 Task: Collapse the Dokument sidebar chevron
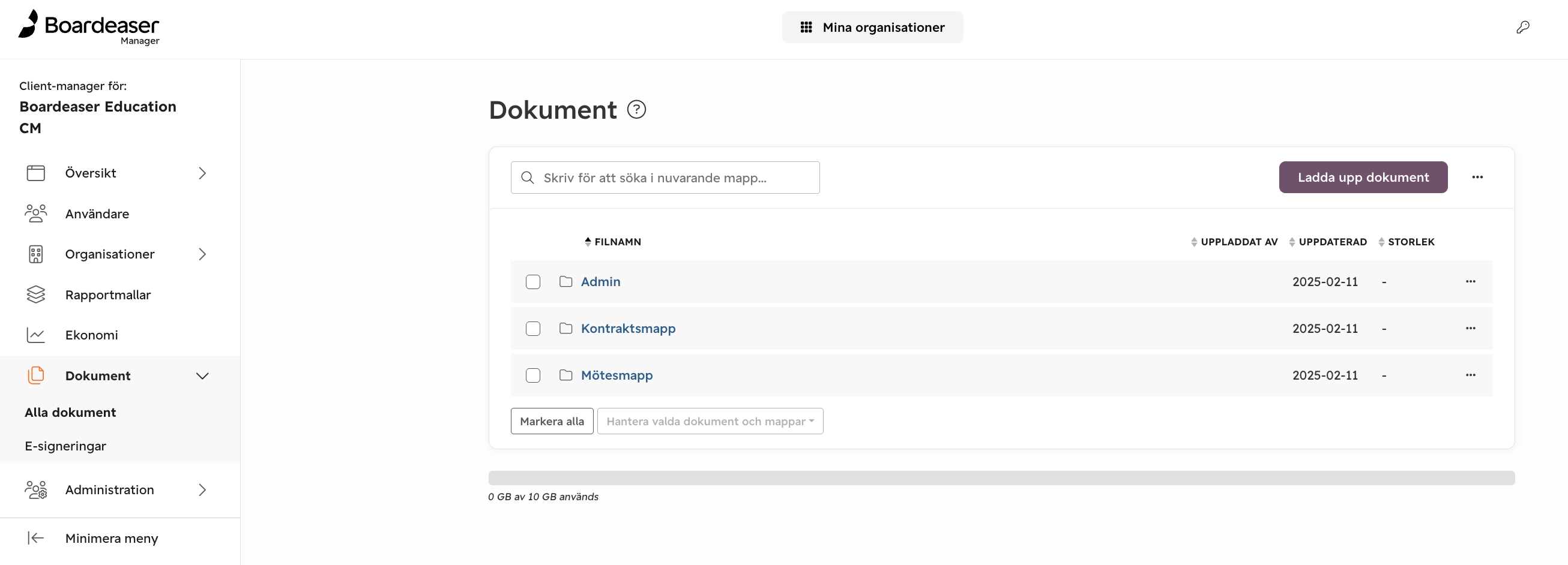tap(203, 376)
